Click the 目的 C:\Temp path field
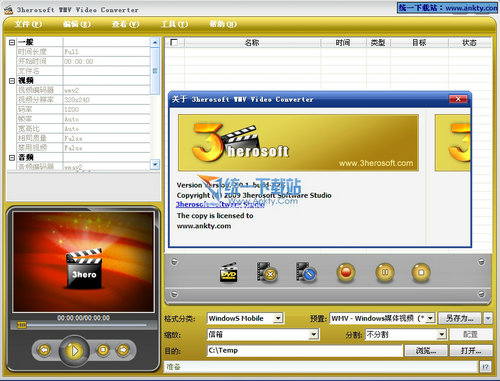This screenshot has width=500, height=381. pyautogui.click(x=304, y=351)
